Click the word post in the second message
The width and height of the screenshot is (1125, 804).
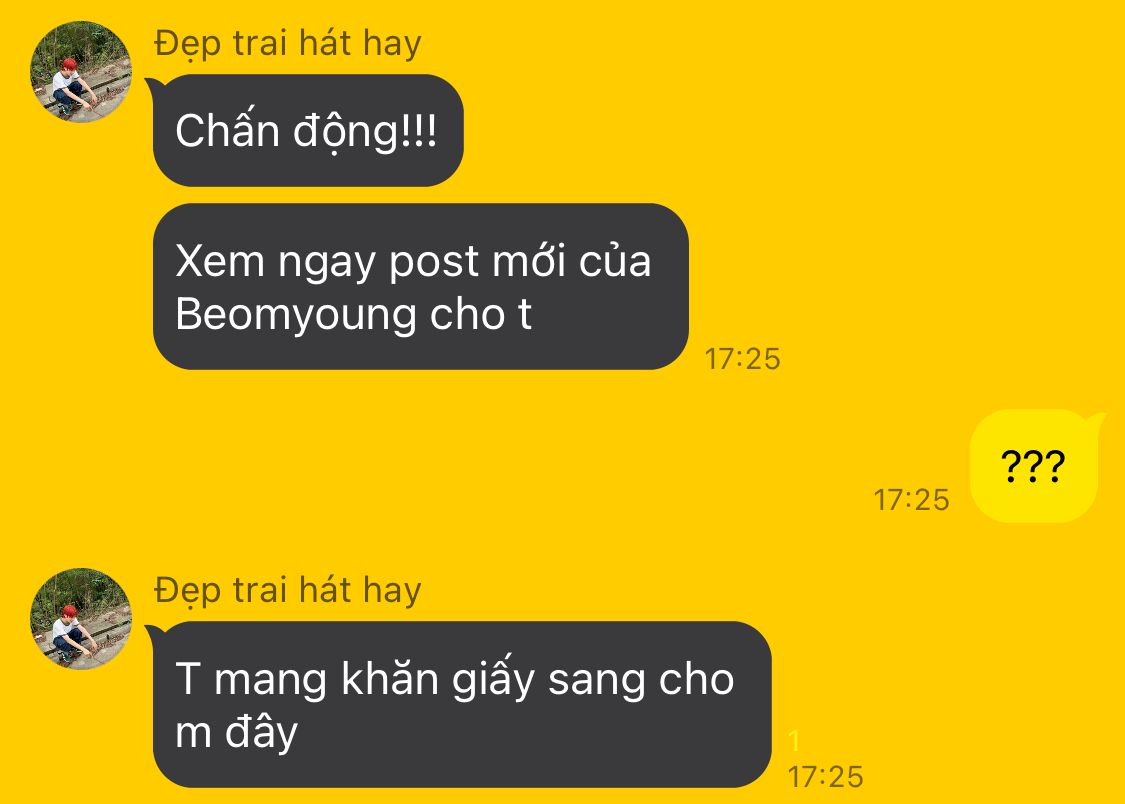pyautogui.click(x=433, y=263)
